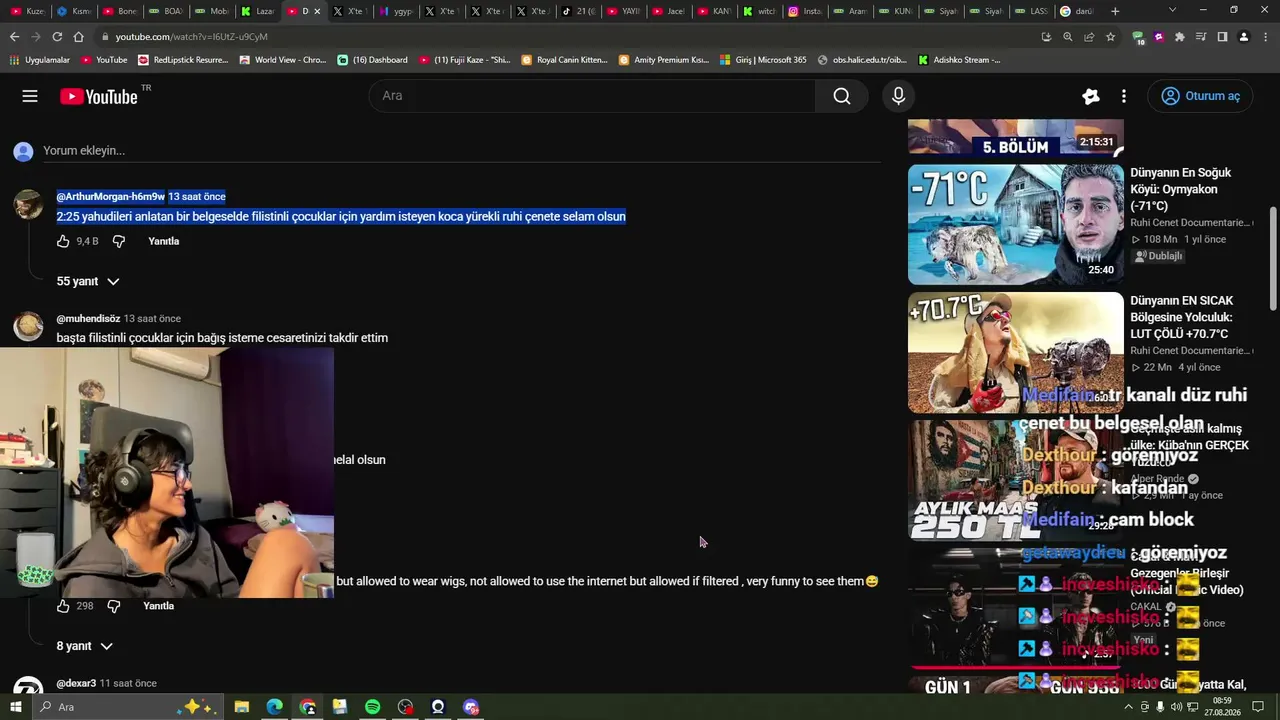The height and width of the screenshot is (720, 1280).
Task: Switch to the Insta tab
Action: (x=804, y=11)
